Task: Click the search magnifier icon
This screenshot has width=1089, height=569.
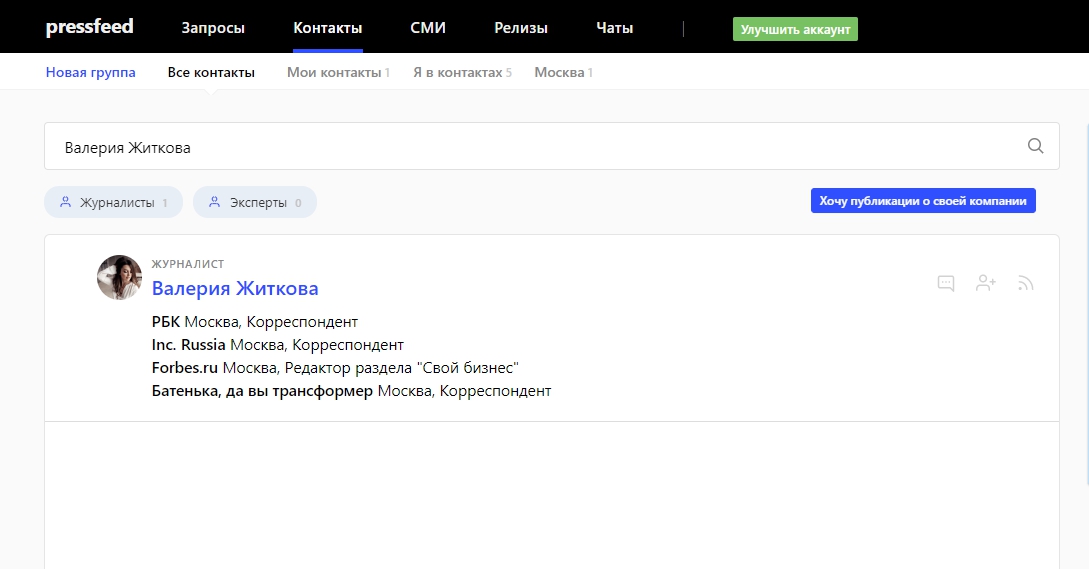Action: (1035, 146)
